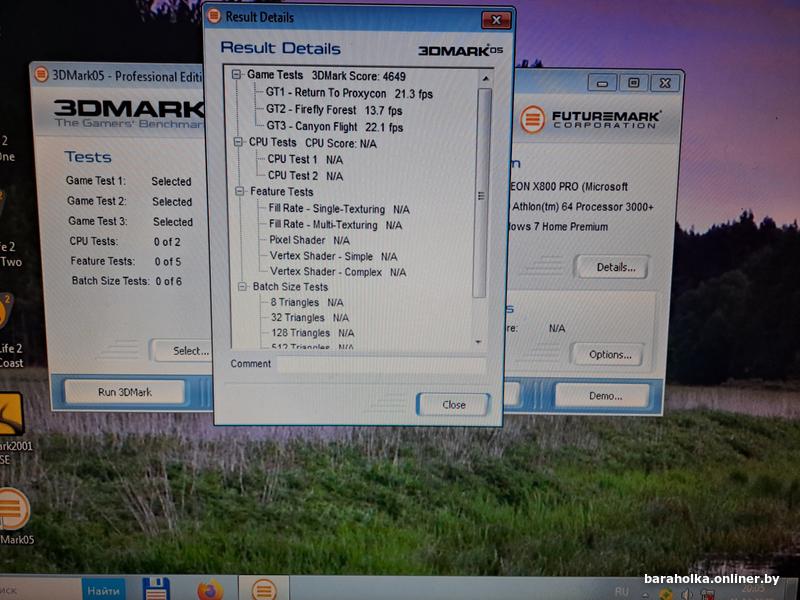Click the results list scrollbar thumb
The image size is (800, 600).
click(482, 193)
